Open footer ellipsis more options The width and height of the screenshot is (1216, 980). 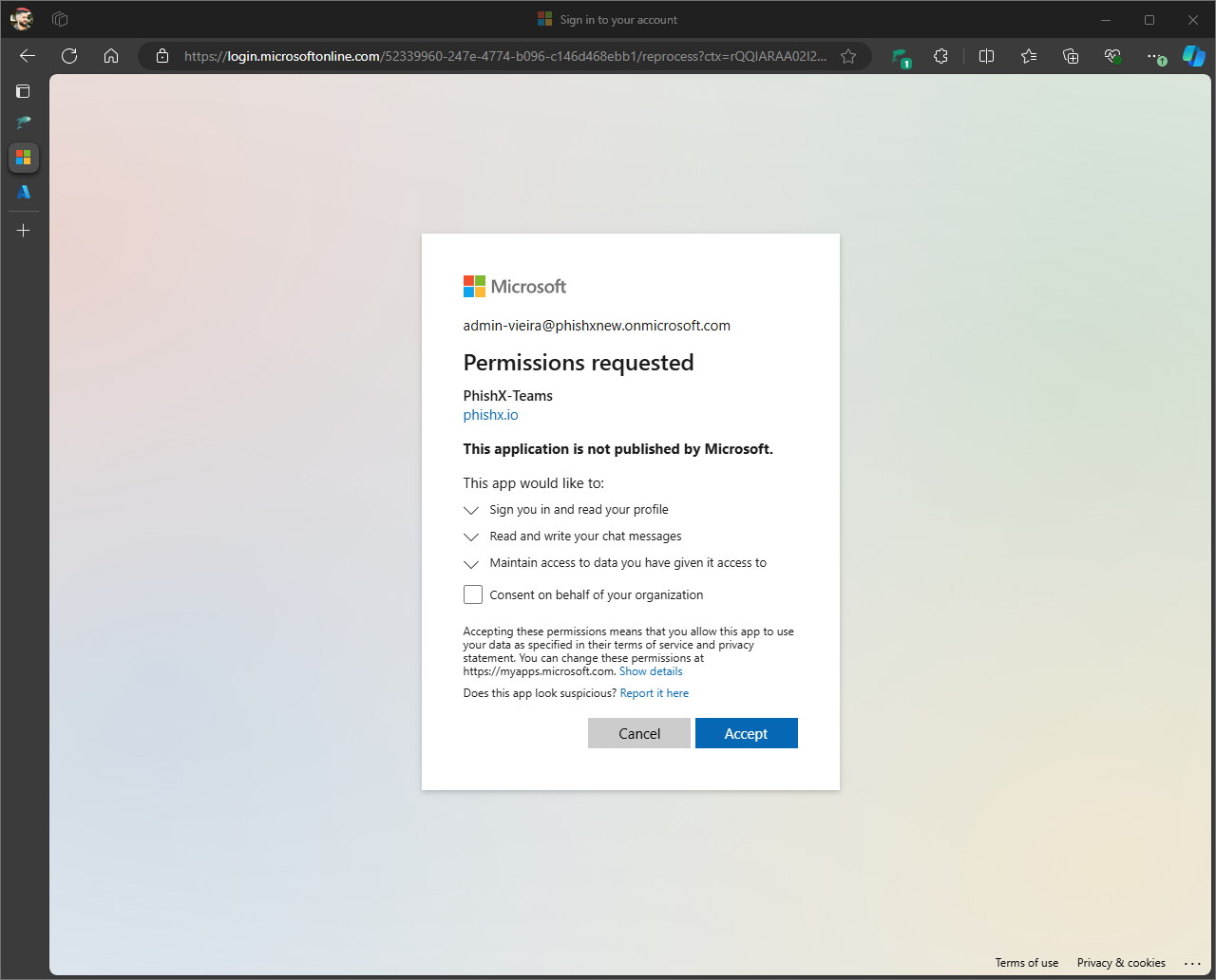[1193, 963]
